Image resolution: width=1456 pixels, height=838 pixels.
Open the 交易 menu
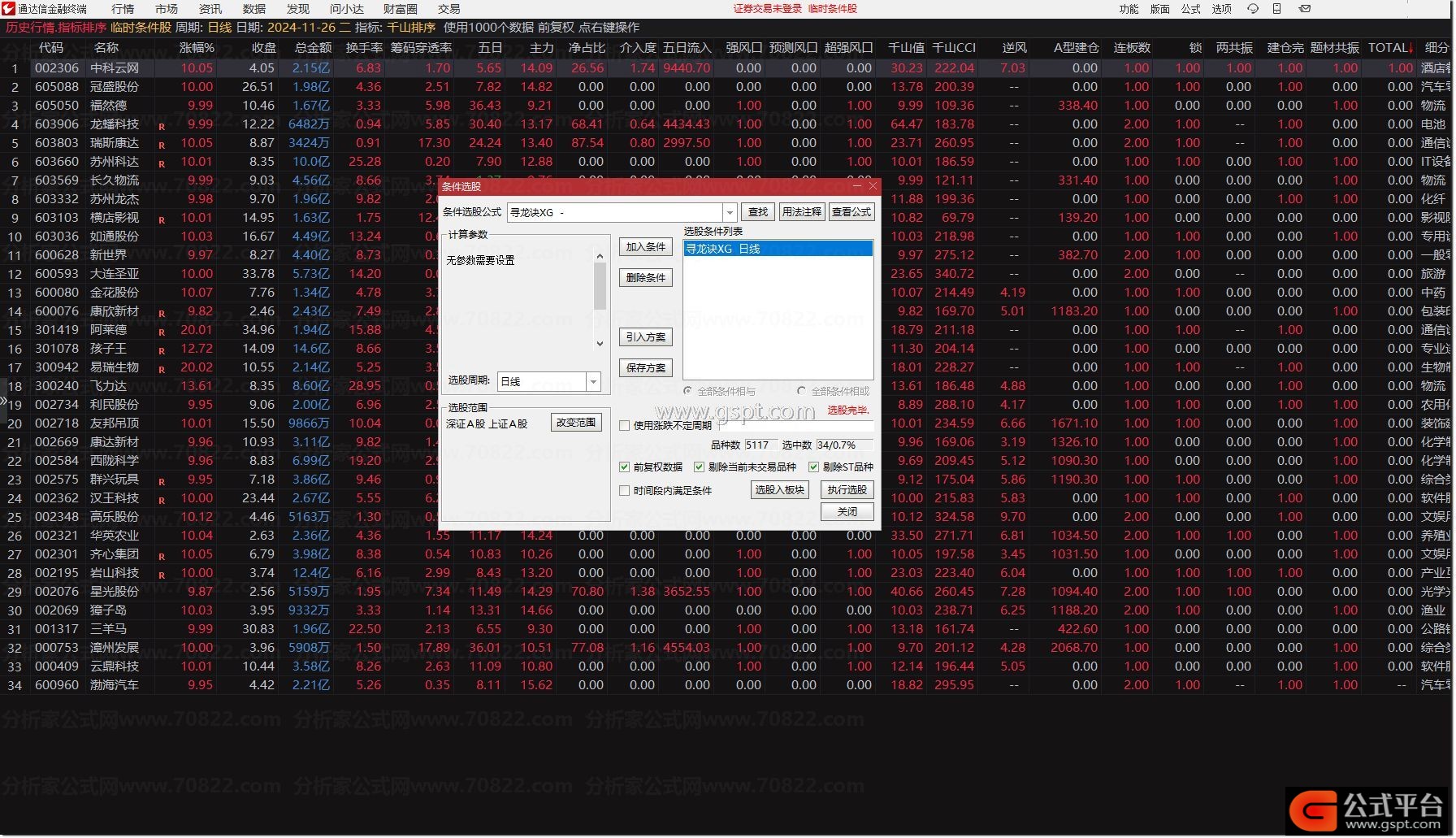coord(448,9)
